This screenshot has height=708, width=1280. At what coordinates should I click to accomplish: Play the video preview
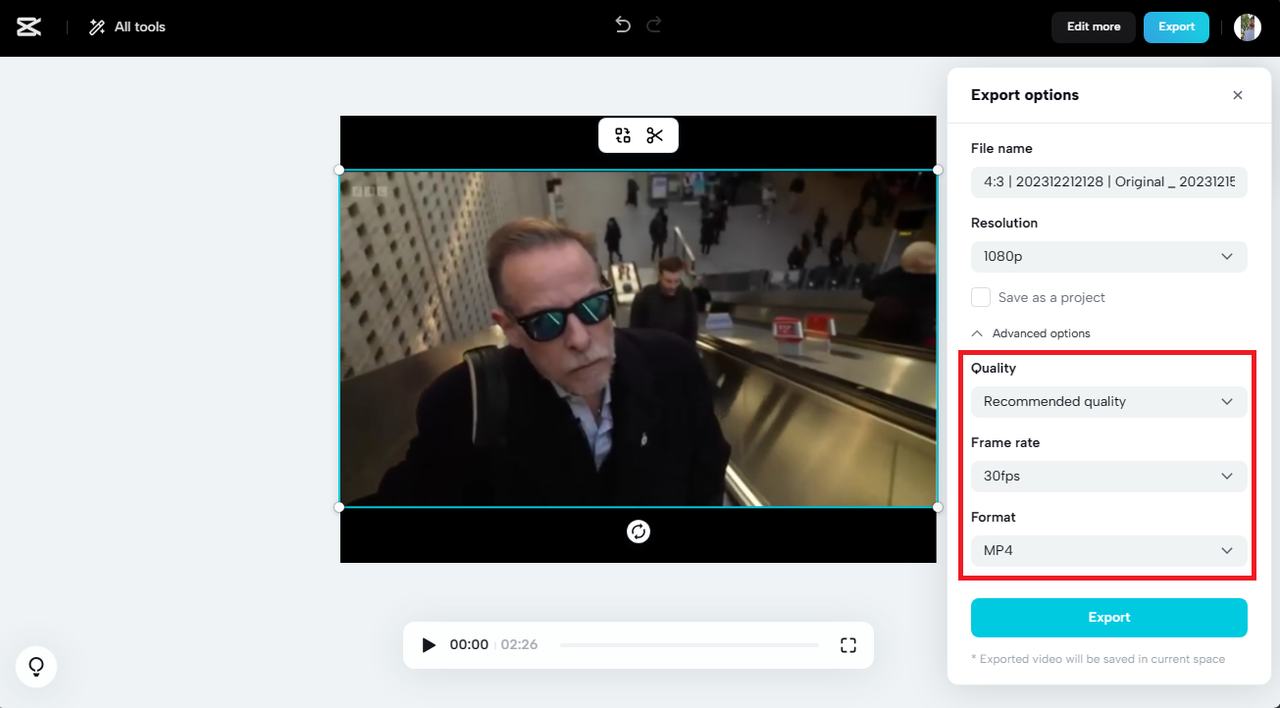pos(429,645)
